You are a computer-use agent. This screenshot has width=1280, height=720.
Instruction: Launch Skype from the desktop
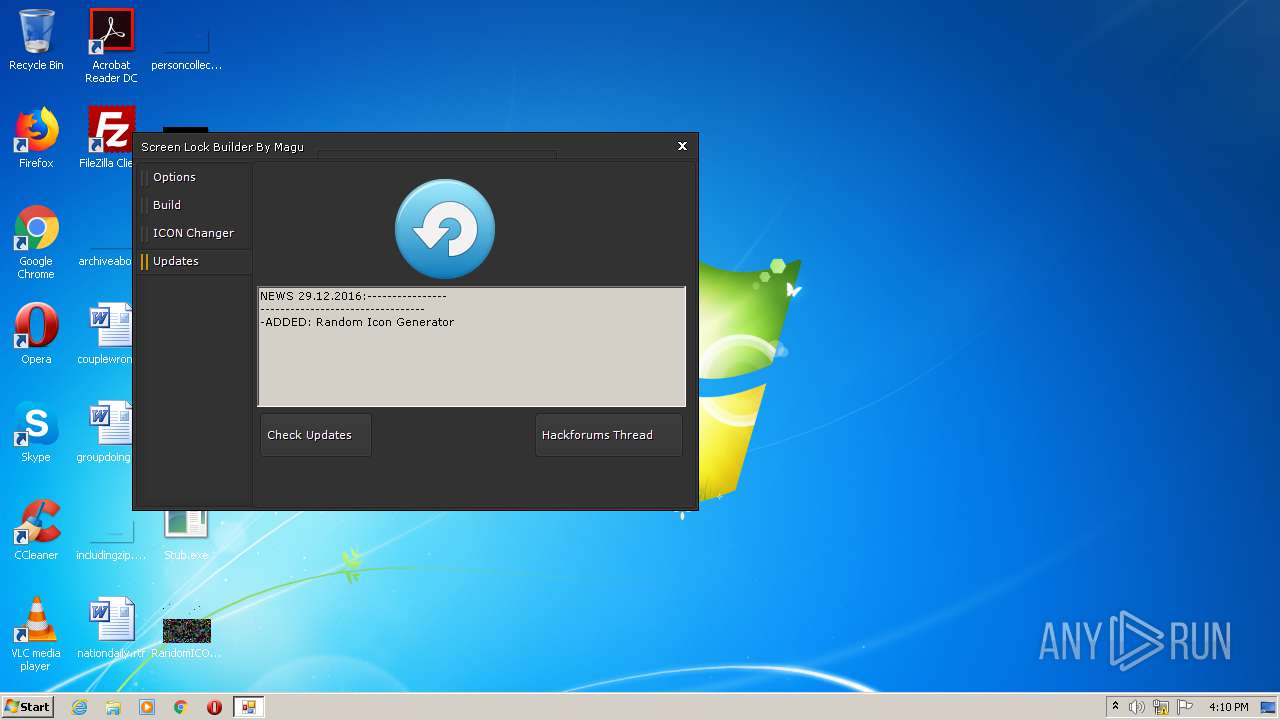point(36,432)
